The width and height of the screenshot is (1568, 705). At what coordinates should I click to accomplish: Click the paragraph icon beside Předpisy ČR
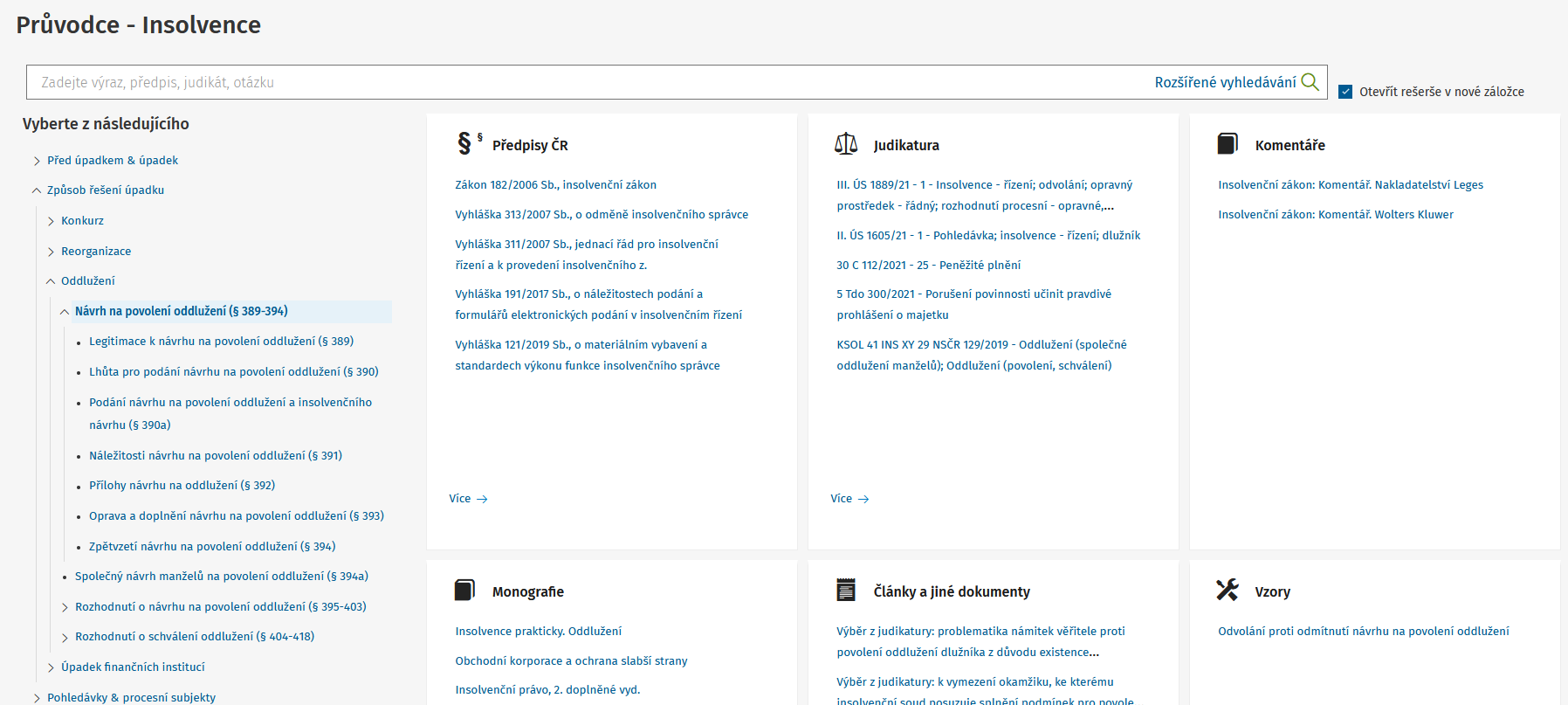[x=465, y=143]
